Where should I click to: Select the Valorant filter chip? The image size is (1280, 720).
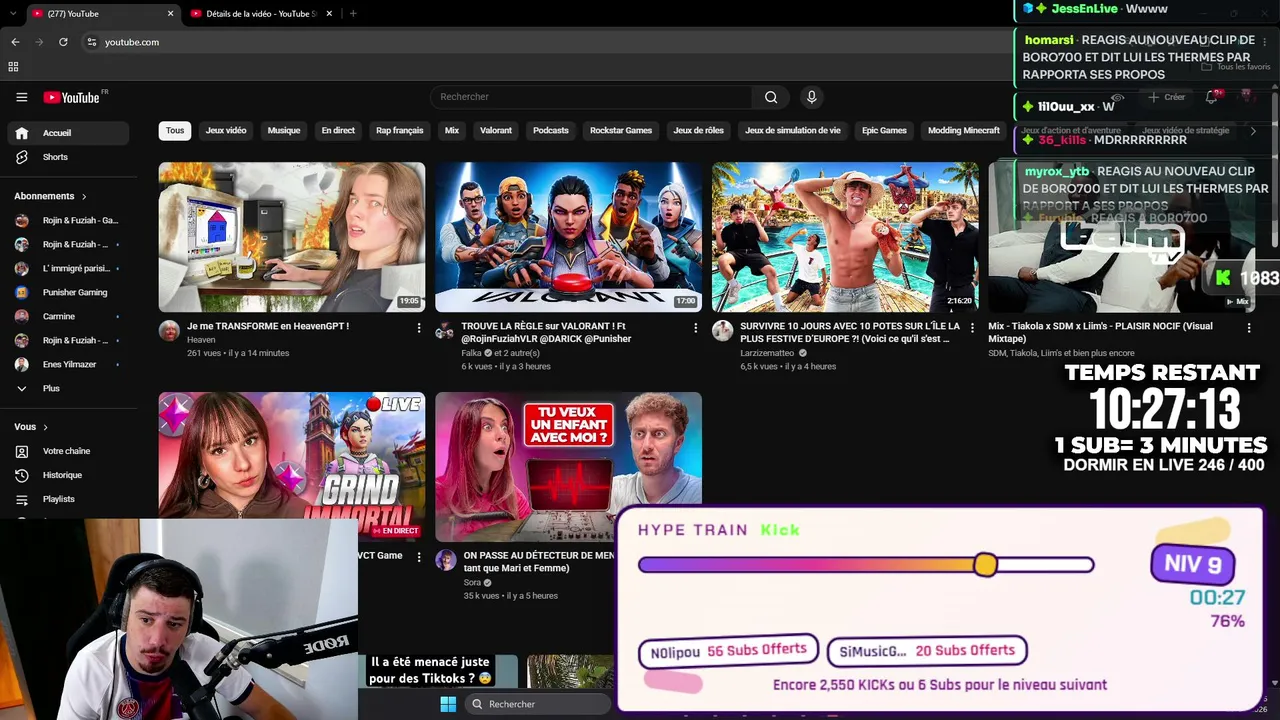(496, 131)
